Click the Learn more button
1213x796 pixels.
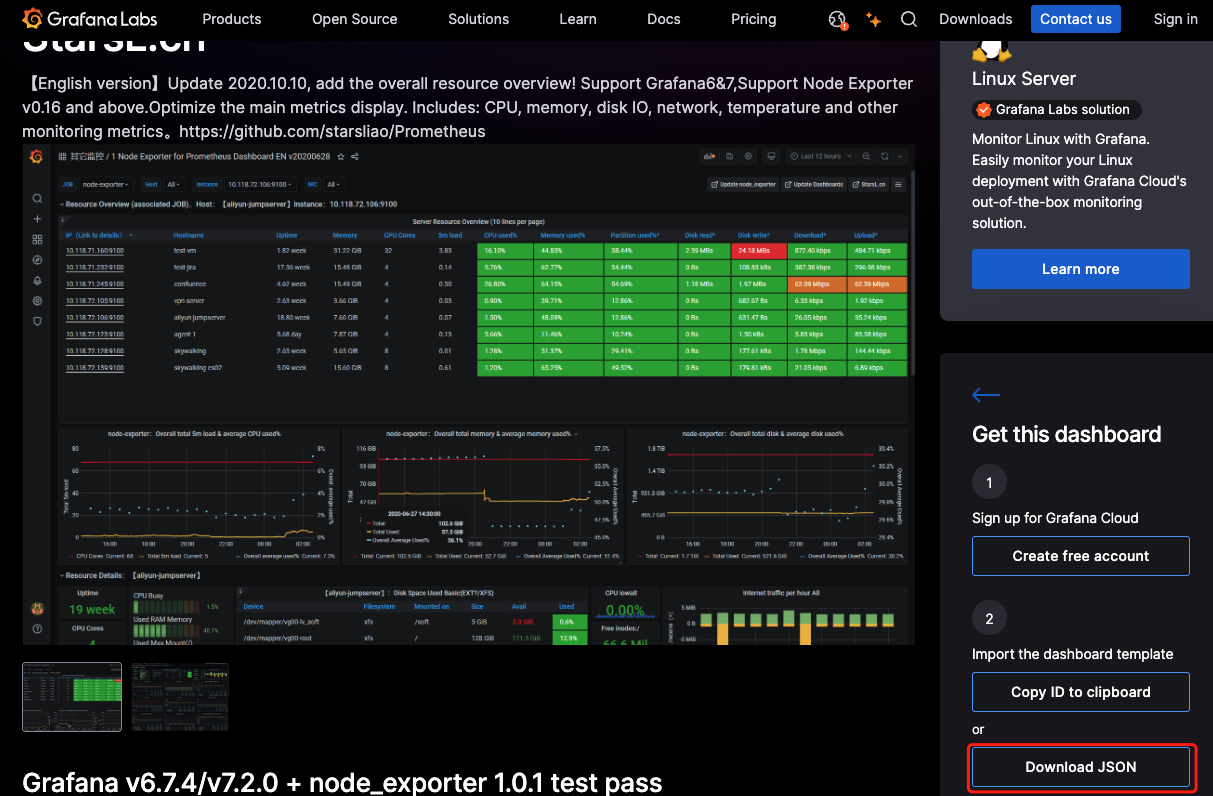pyautogui.click(x=1081, y=269)
